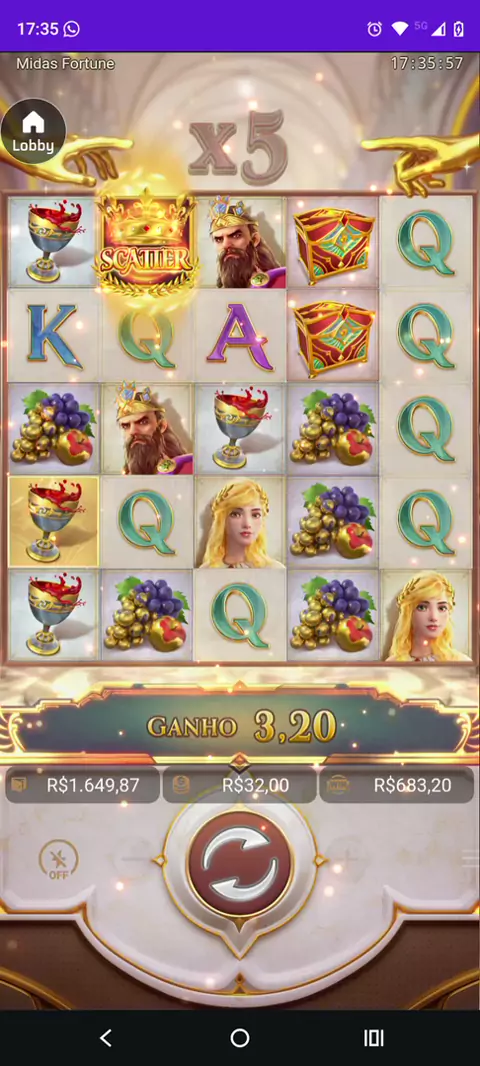Tap Android home circle button
The height and width of the screenshot is (1066, 480).
pos(240,1037)
